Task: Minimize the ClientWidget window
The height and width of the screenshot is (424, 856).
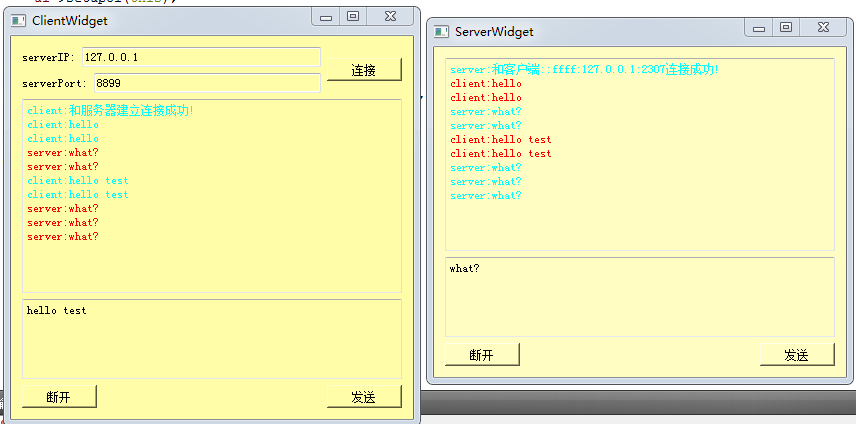Action: point(326,17)
